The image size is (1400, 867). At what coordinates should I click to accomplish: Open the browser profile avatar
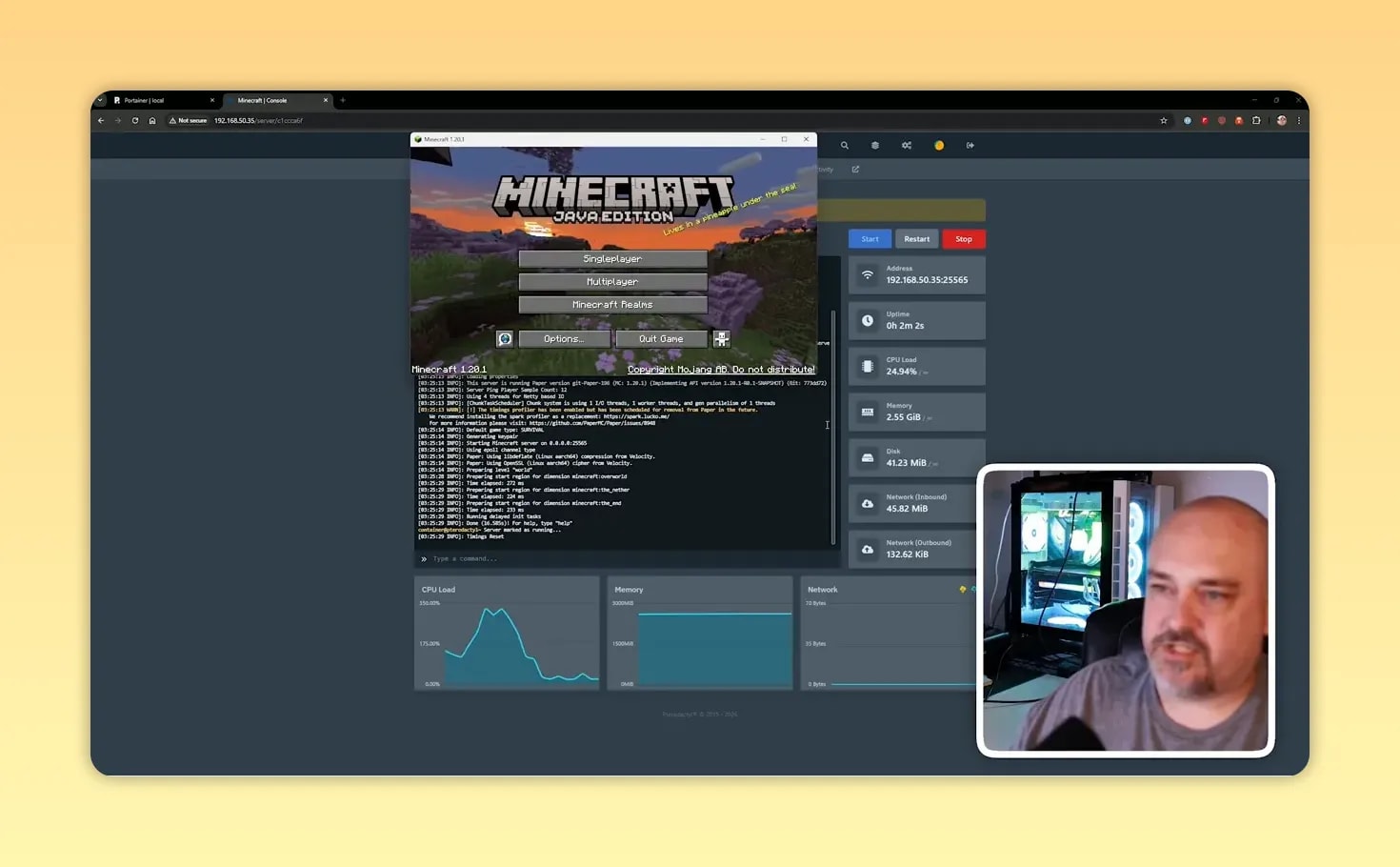pos(1282,121)
